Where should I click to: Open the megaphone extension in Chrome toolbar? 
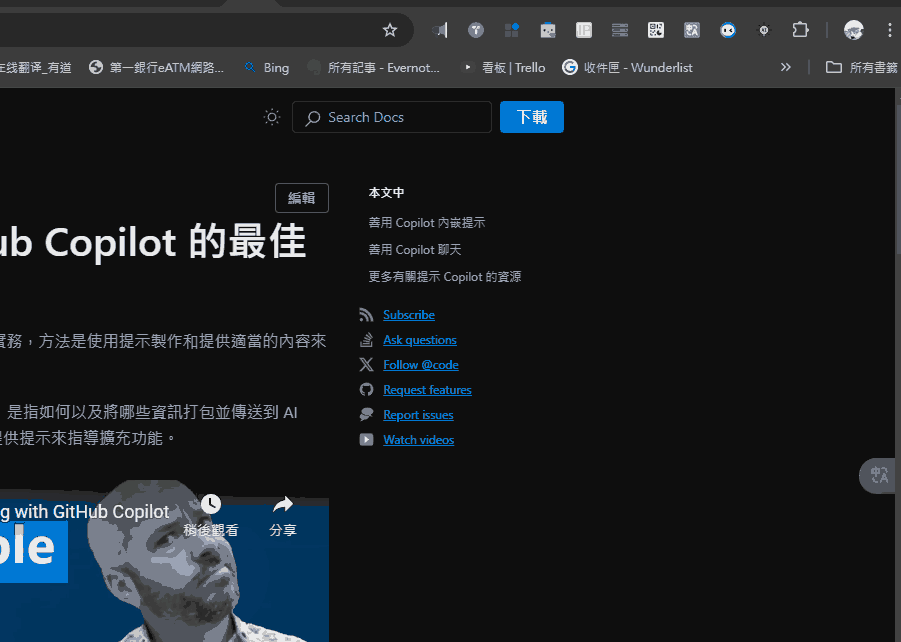(x=440, y=30)
